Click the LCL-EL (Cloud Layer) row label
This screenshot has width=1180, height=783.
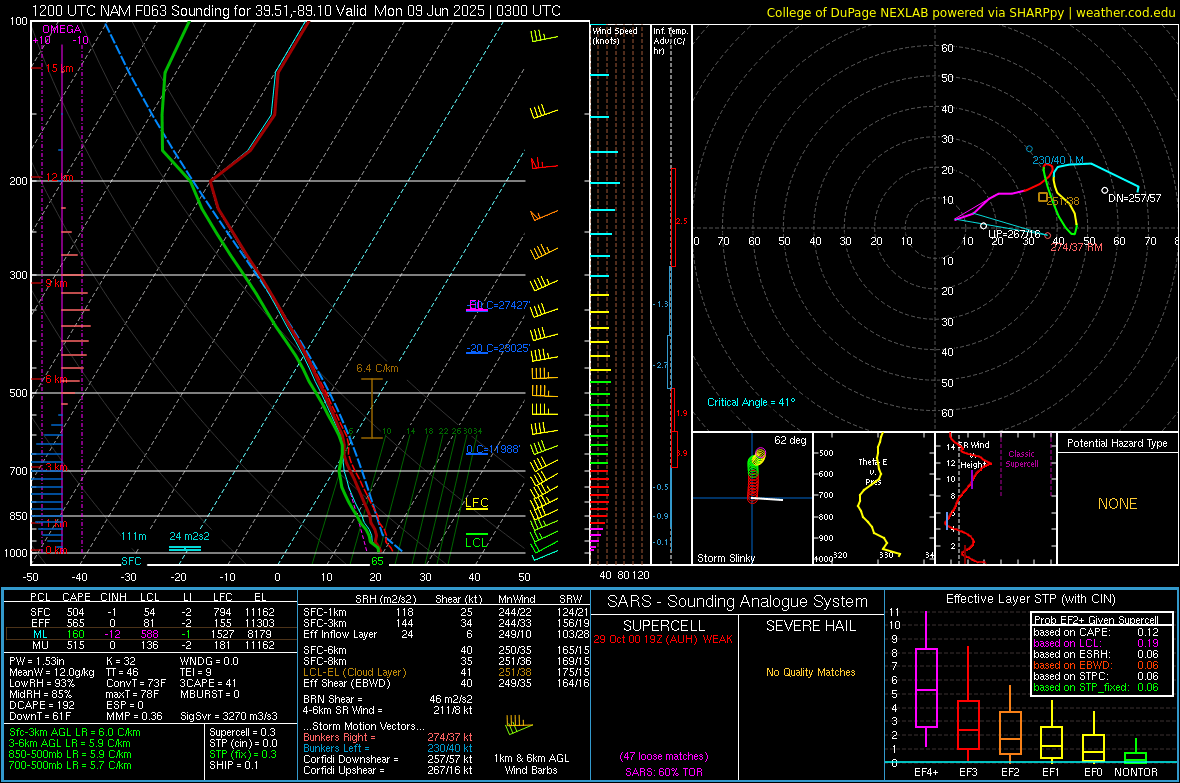[x=354, y=672]
